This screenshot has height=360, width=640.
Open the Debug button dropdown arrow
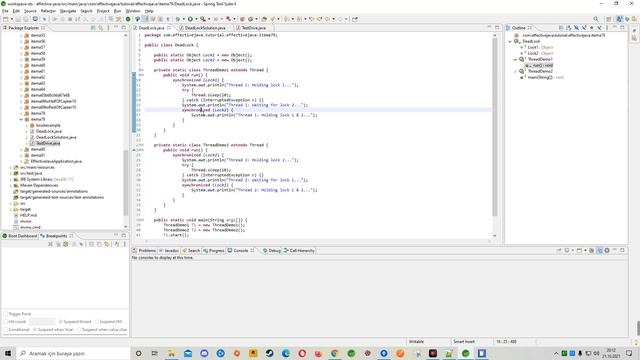[184, 19]
